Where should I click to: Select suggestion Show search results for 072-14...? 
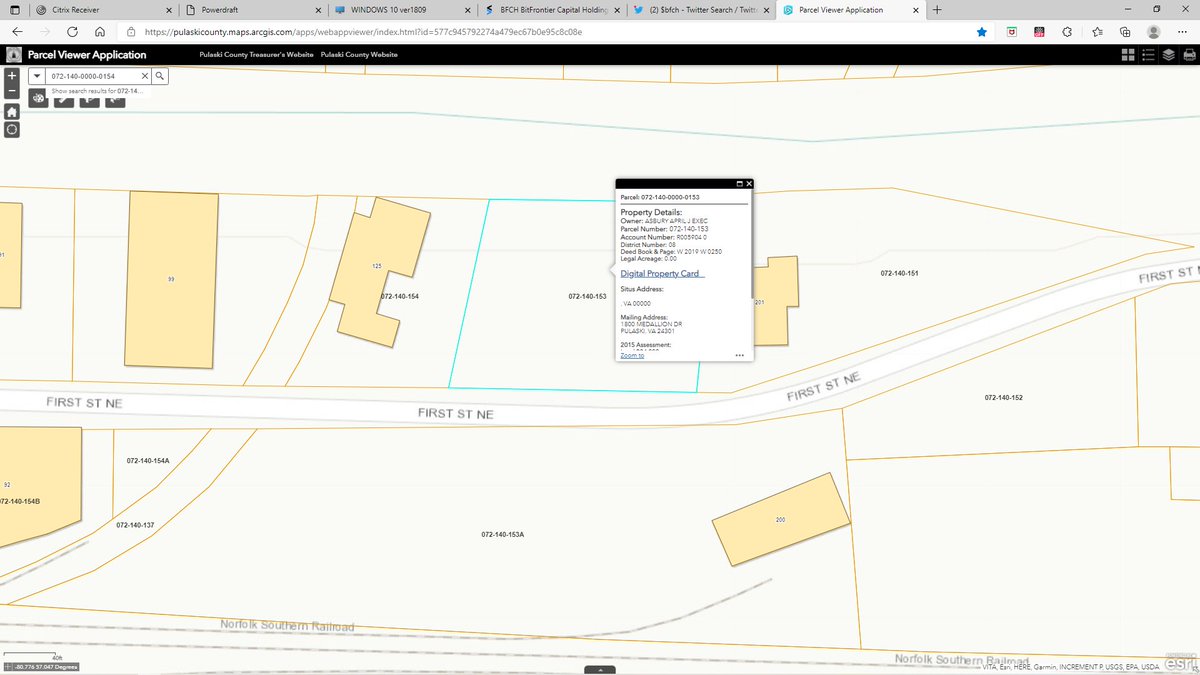click(98, 90)
